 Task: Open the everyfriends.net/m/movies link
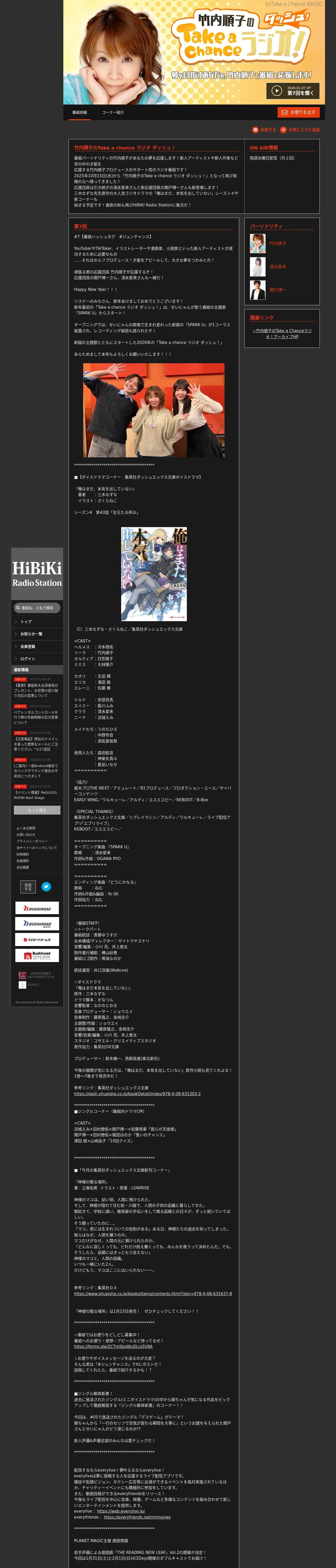(137, 1517)
